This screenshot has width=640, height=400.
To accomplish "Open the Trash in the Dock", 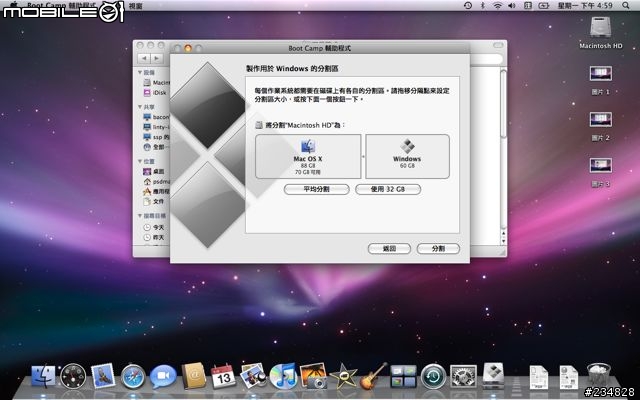I will point(599,376).
